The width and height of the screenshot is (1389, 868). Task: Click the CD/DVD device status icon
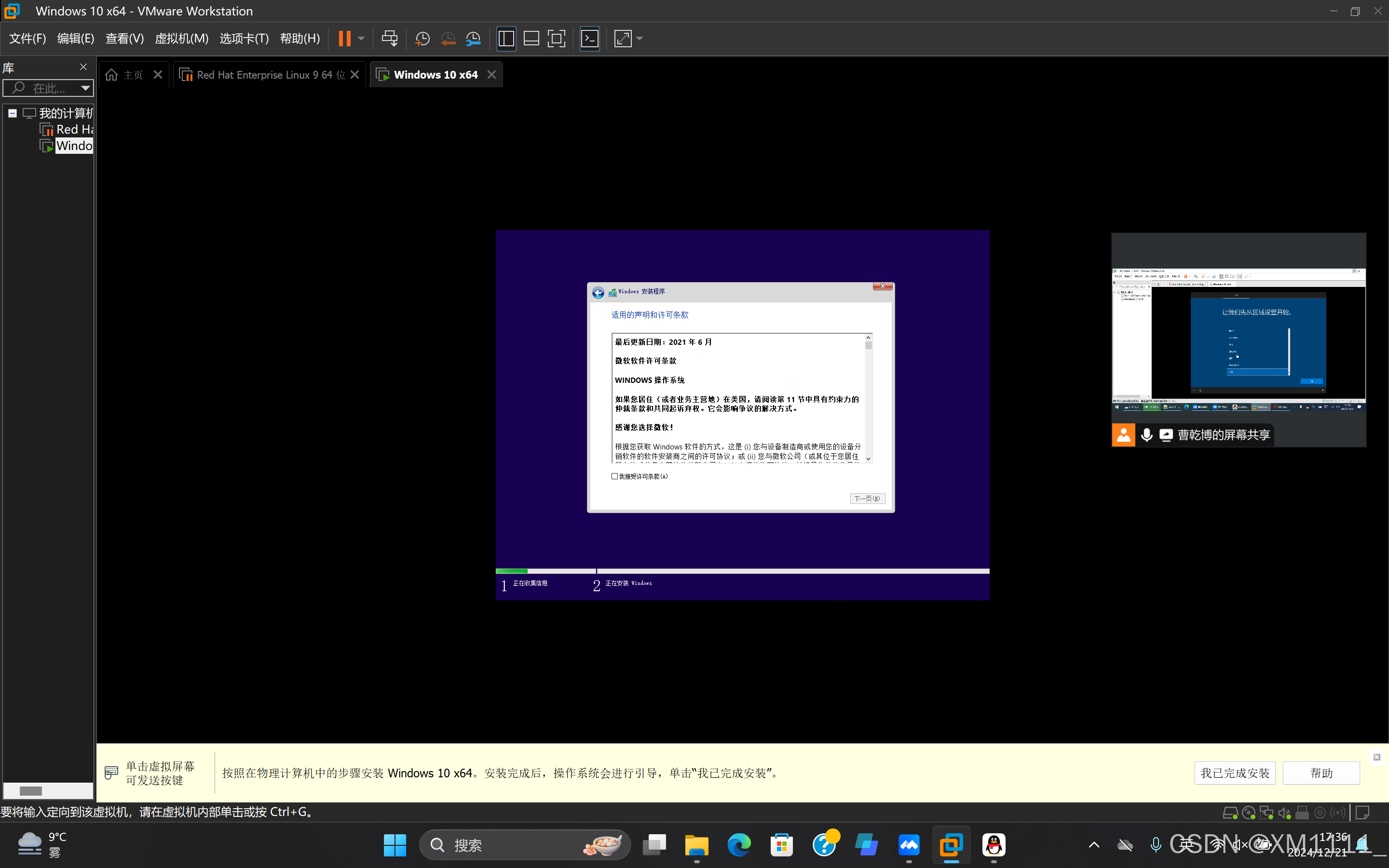click(x=1248, y=813)
